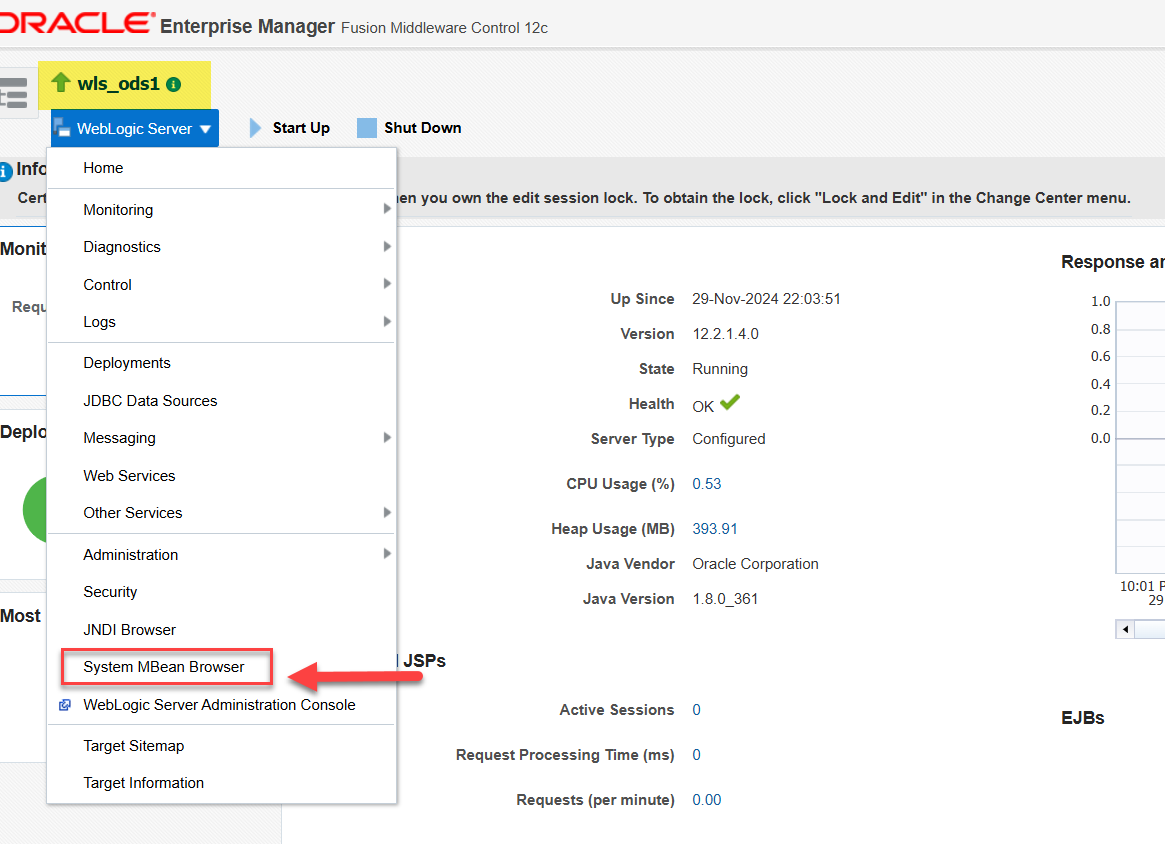Open Target Information menu item

tap(143, 783)
